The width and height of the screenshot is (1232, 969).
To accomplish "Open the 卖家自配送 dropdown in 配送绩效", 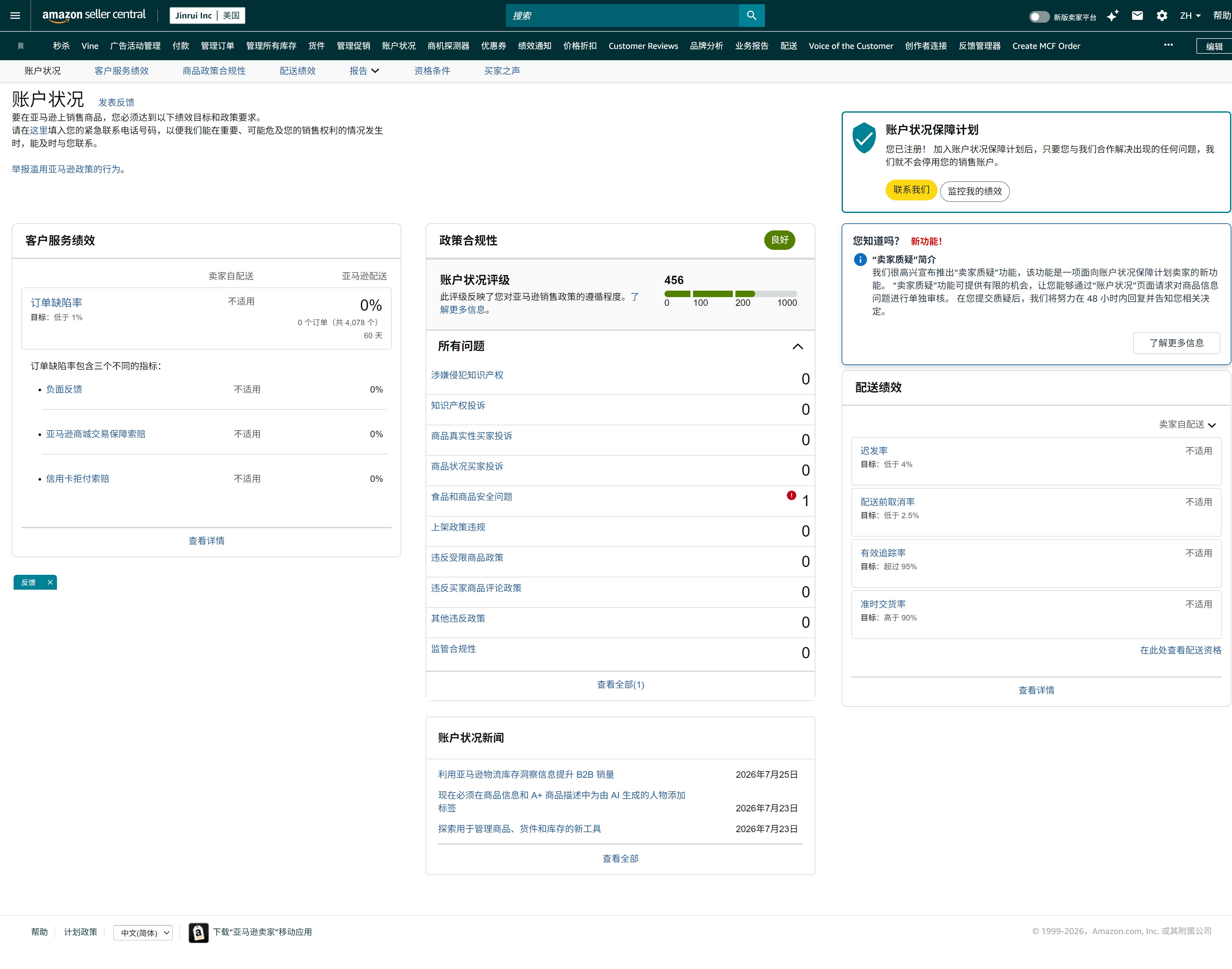I will (1187, 424).
